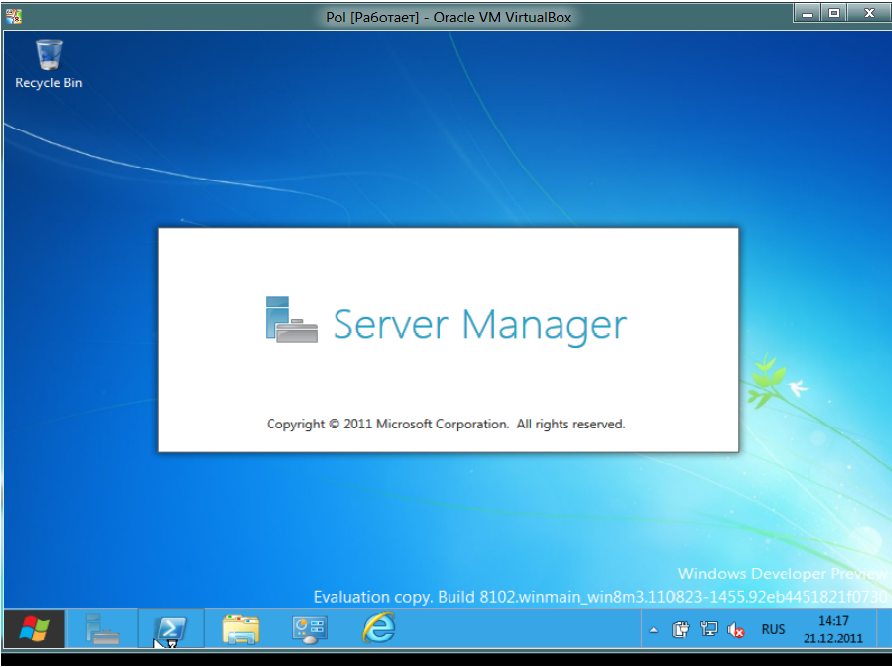Image resolution: width=892 pixels, height=667 pixels.
Task: Open the clock showing 14:17
Action: click(x=833, y=621)
